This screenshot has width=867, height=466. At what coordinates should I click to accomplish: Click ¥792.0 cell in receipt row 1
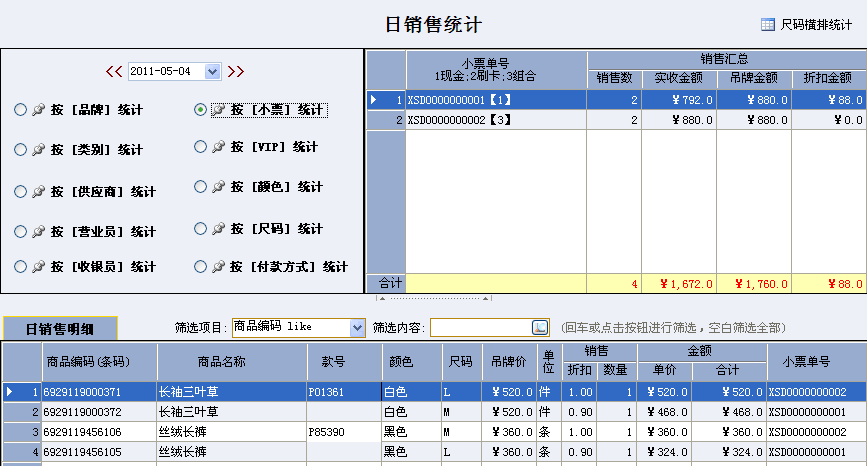click(x=679, y=100)
